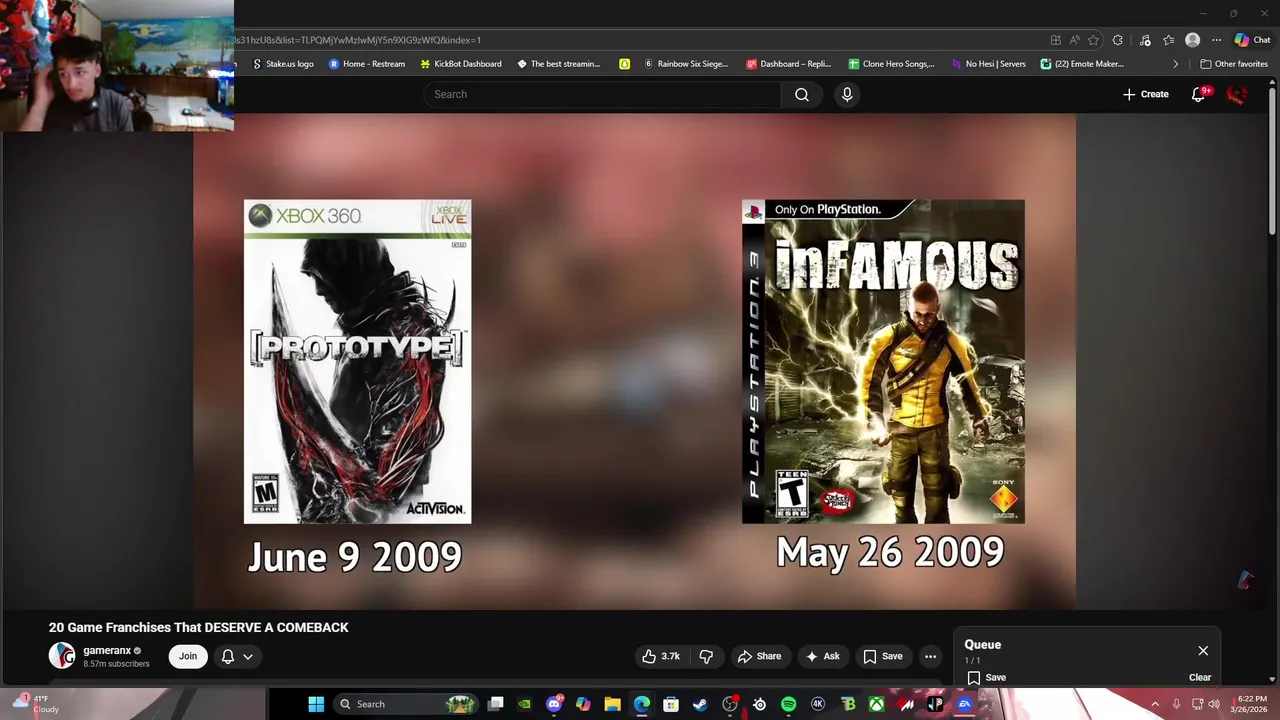Viewport: 1280px width, 720px height.
Task: Open browser Settings and more ellipsis
Action: (x=1216, y=40)
